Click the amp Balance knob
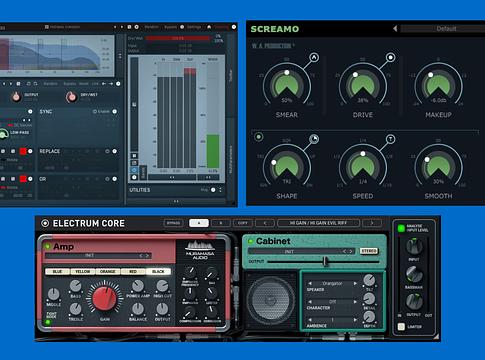The height and width of the screenshot is (360, 485). coord(138,309)
